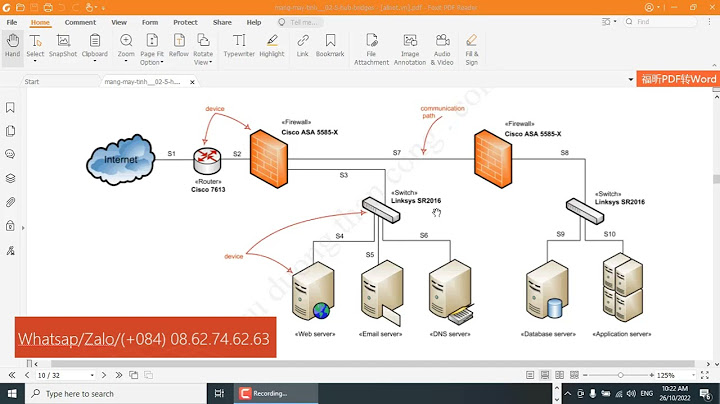This screenshot has height=404, width=720.
Task: Open Security panel in left sidebar
Action: click(x=10, y=226)
